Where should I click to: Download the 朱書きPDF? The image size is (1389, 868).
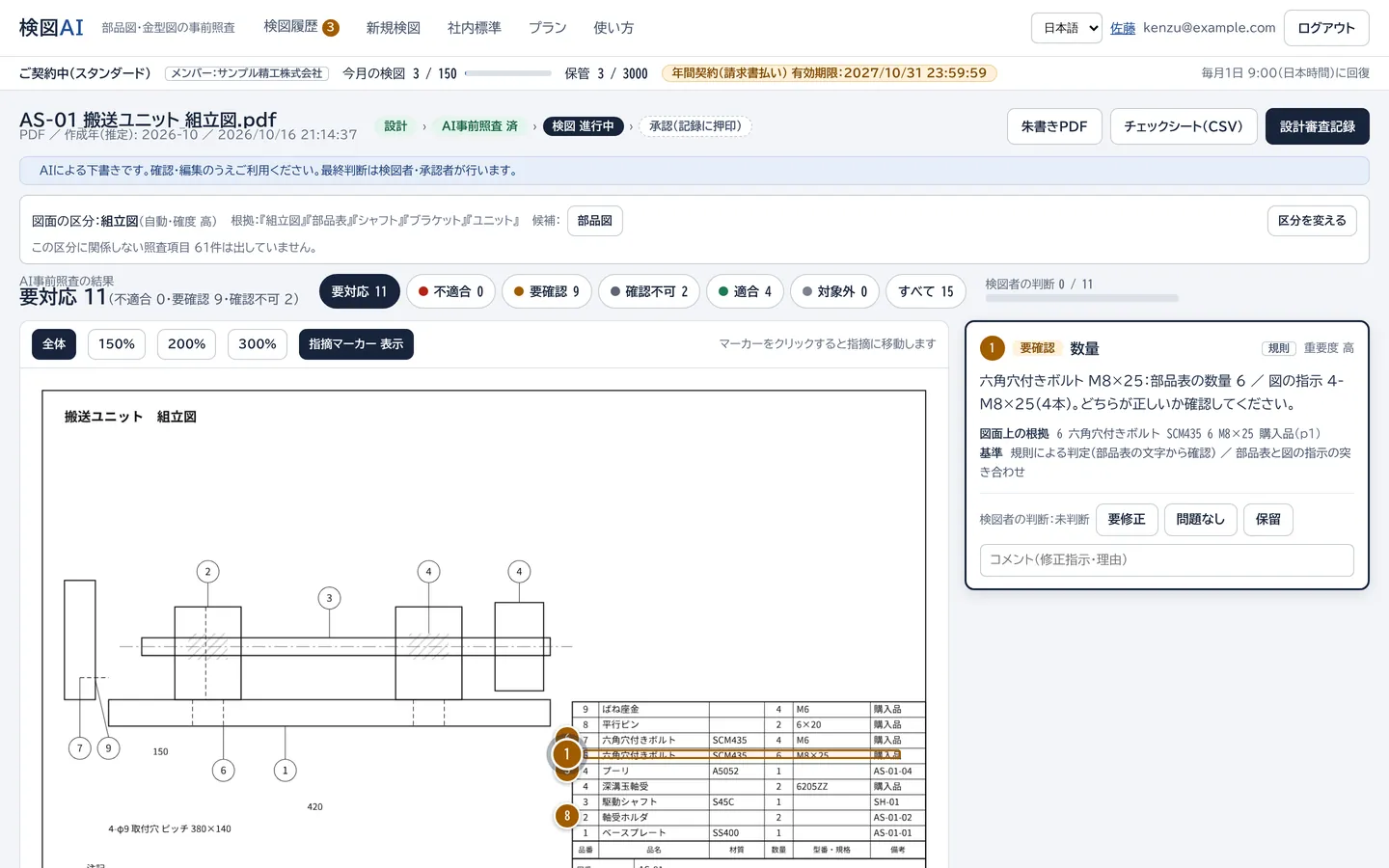click(1054, 126)
